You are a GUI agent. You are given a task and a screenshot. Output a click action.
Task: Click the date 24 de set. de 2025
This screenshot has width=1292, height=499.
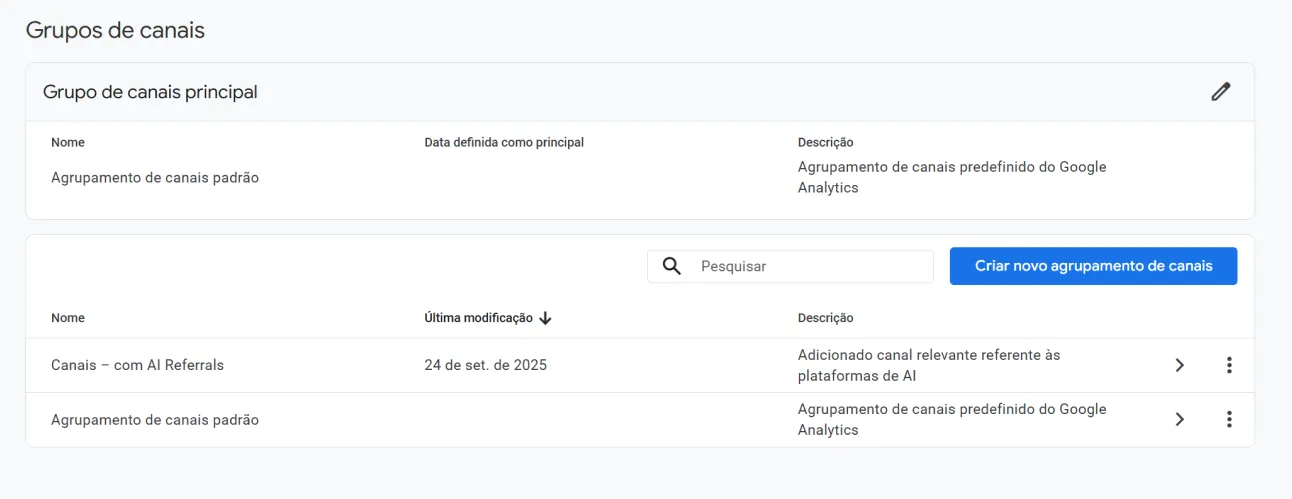click(485, 365)
